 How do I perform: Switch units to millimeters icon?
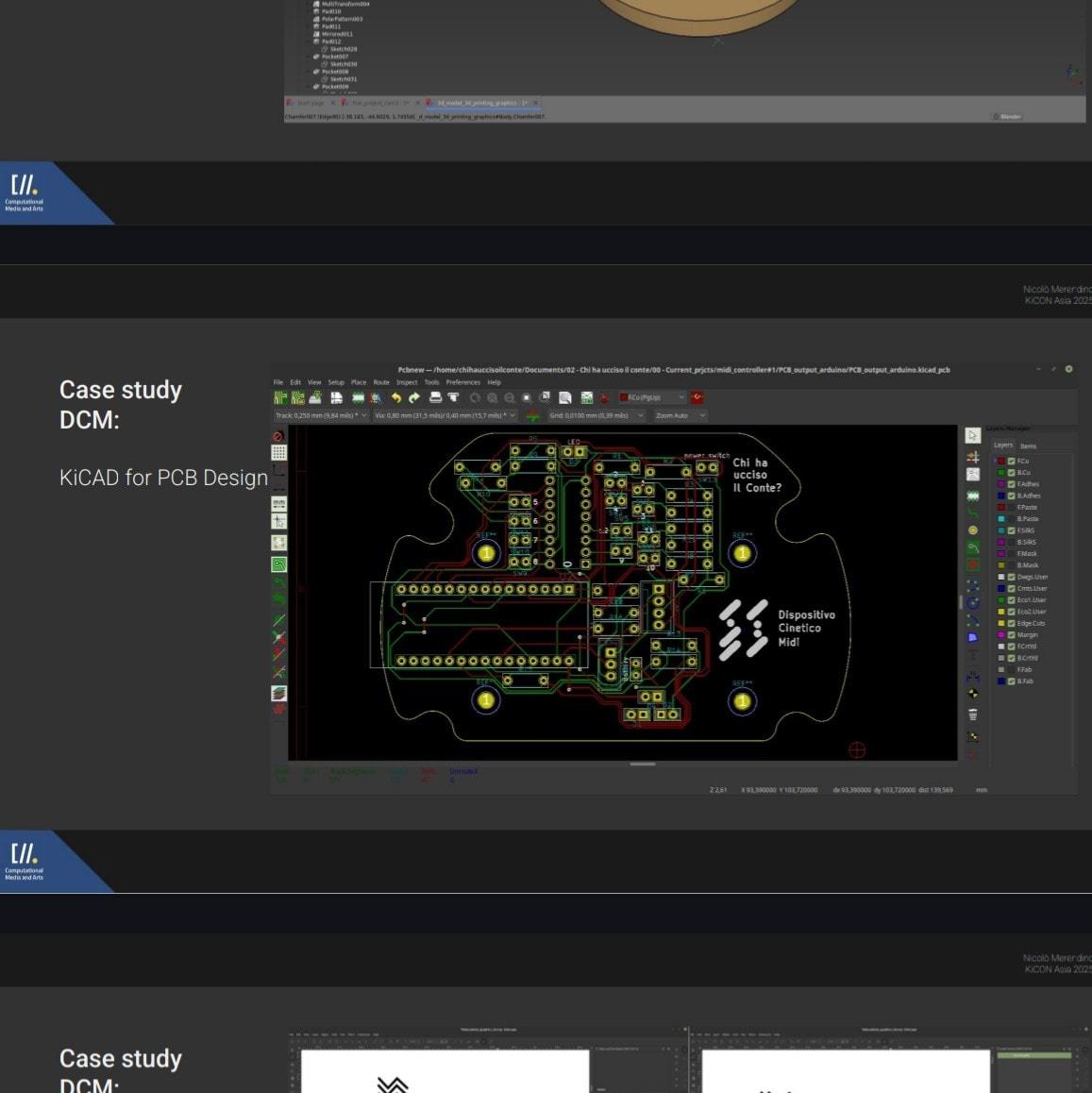point(278,504)
